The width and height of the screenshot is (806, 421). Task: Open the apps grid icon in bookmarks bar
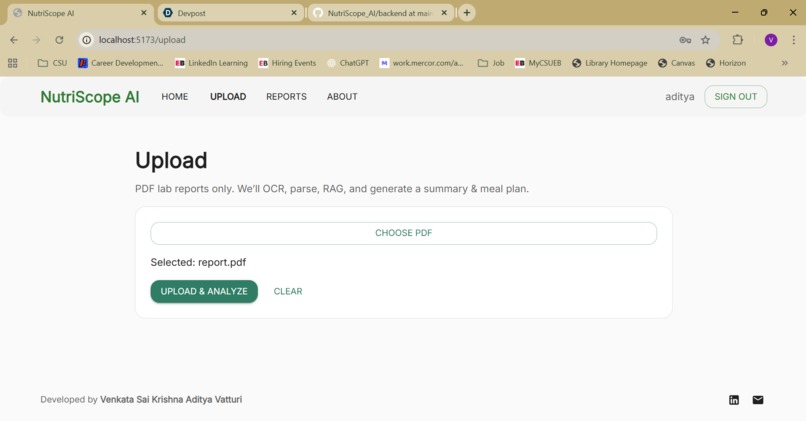[x=13, y=63]
